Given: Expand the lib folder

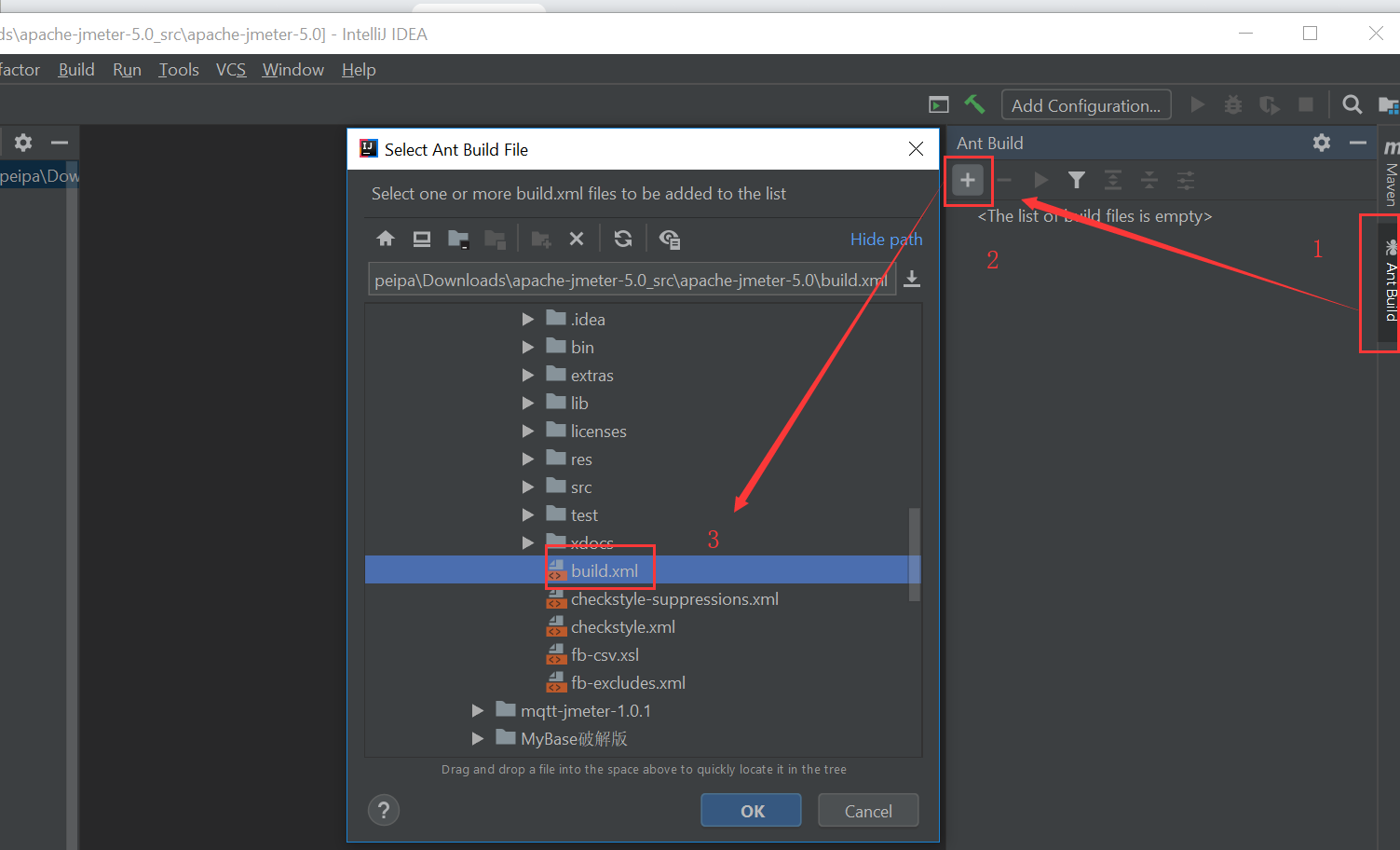Looking at the screenshot, I should [528, 403].
